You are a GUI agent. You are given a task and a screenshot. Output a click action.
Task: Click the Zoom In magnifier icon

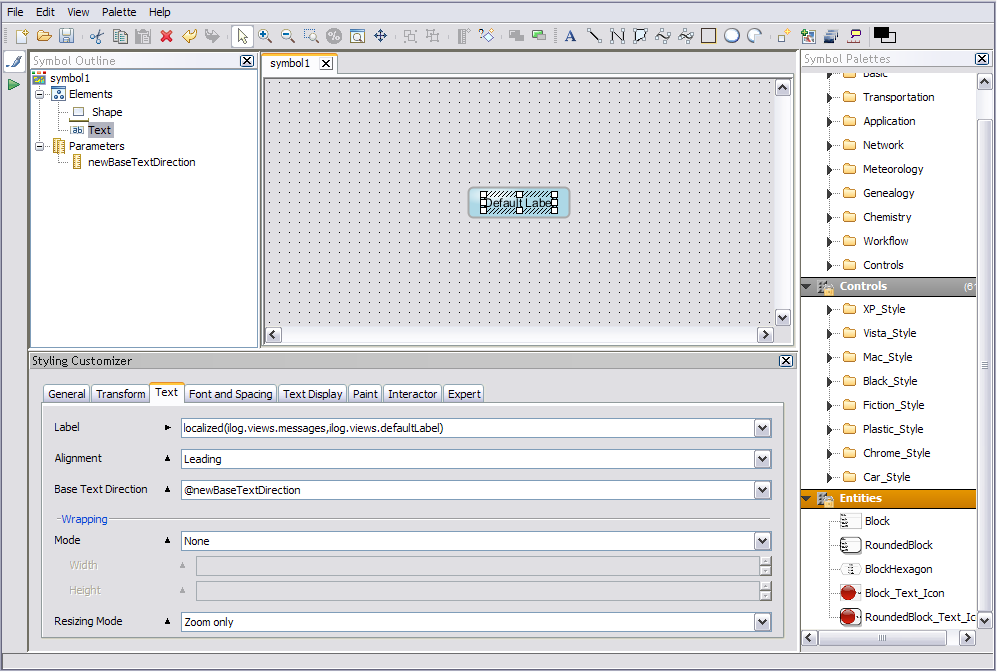265,36
